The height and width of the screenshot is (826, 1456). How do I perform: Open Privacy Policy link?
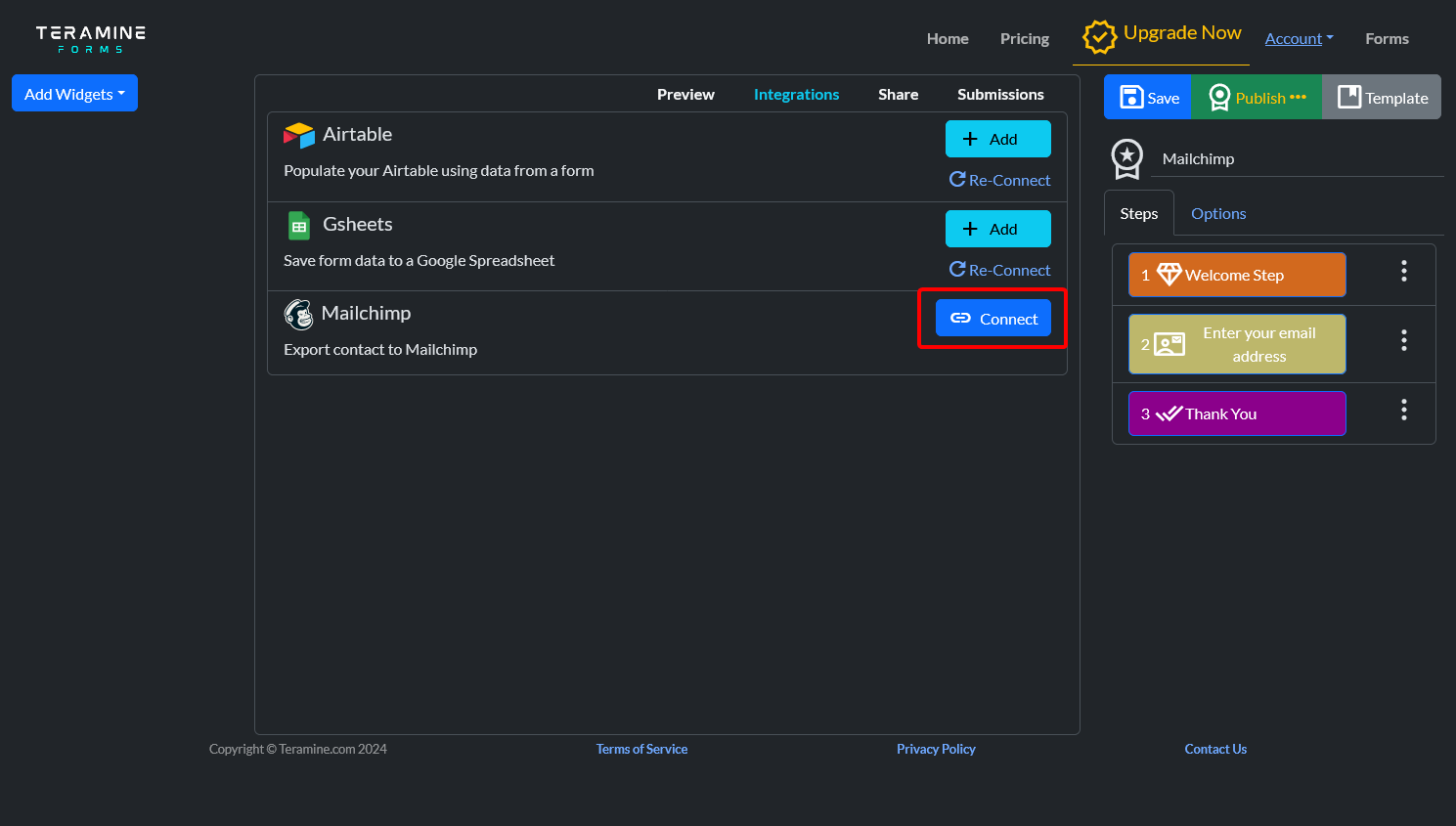[x=936, y=749]
